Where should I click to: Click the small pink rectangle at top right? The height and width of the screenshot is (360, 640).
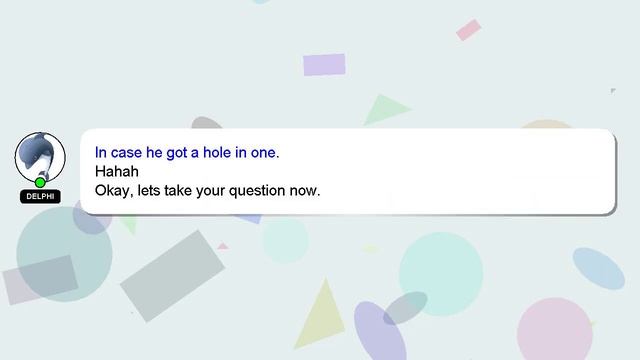coord(469,30)
